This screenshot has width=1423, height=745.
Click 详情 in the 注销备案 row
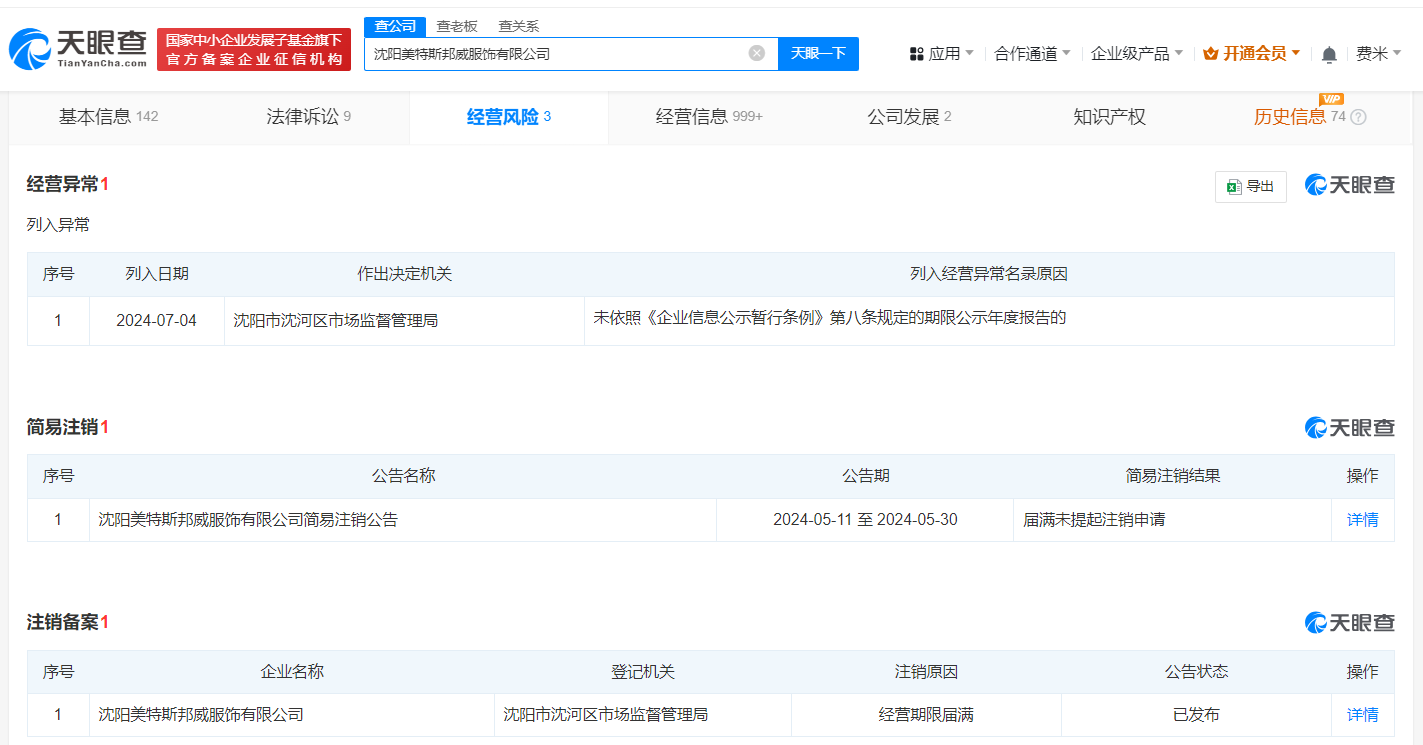coord(1362,714)
